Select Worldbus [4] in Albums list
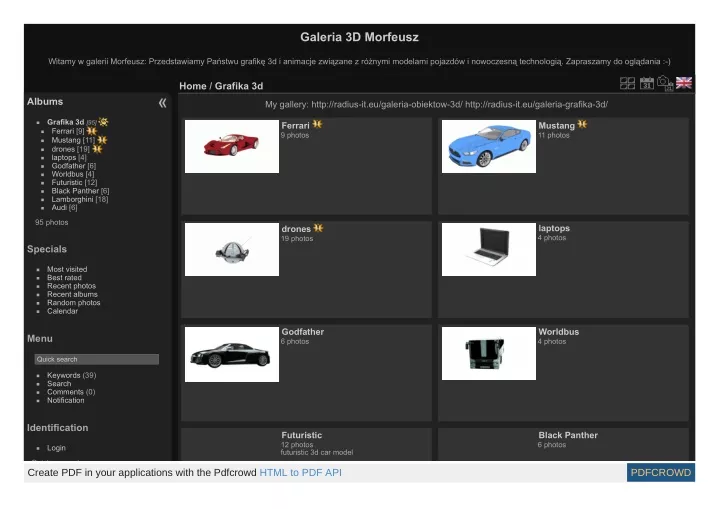Image resolution: width=720 pixels, height=509 pixels. (x=73, y=174)
